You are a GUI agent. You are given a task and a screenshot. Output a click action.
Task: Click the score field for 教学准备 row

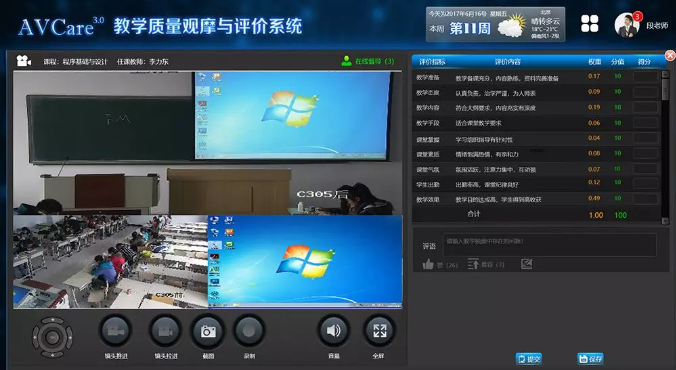pos(645,77)
